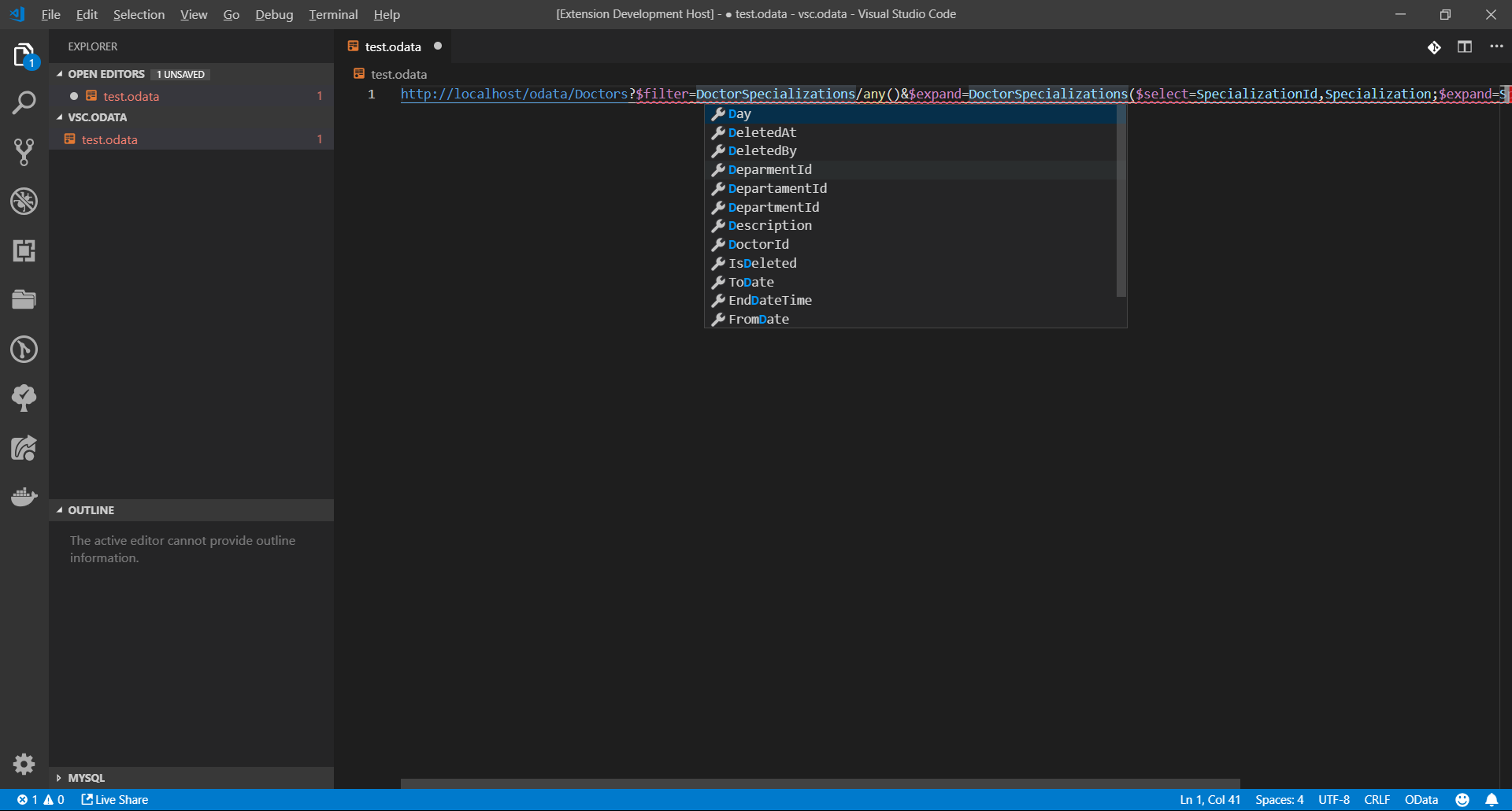
Task: Open the Live Share icon in activity bar
Action: tap(24, 447)
